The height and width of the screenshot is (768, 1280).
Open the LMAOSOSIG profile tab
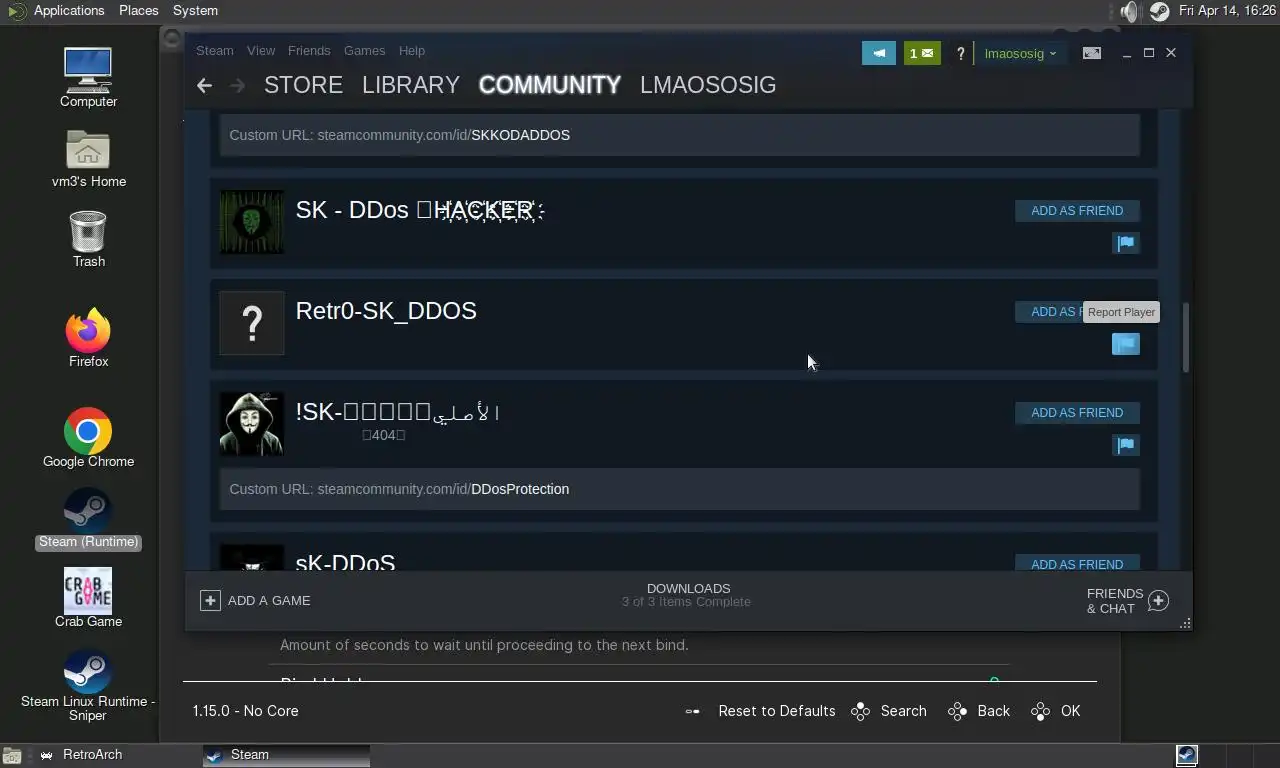pyautogui.click(x=708, y=85)
